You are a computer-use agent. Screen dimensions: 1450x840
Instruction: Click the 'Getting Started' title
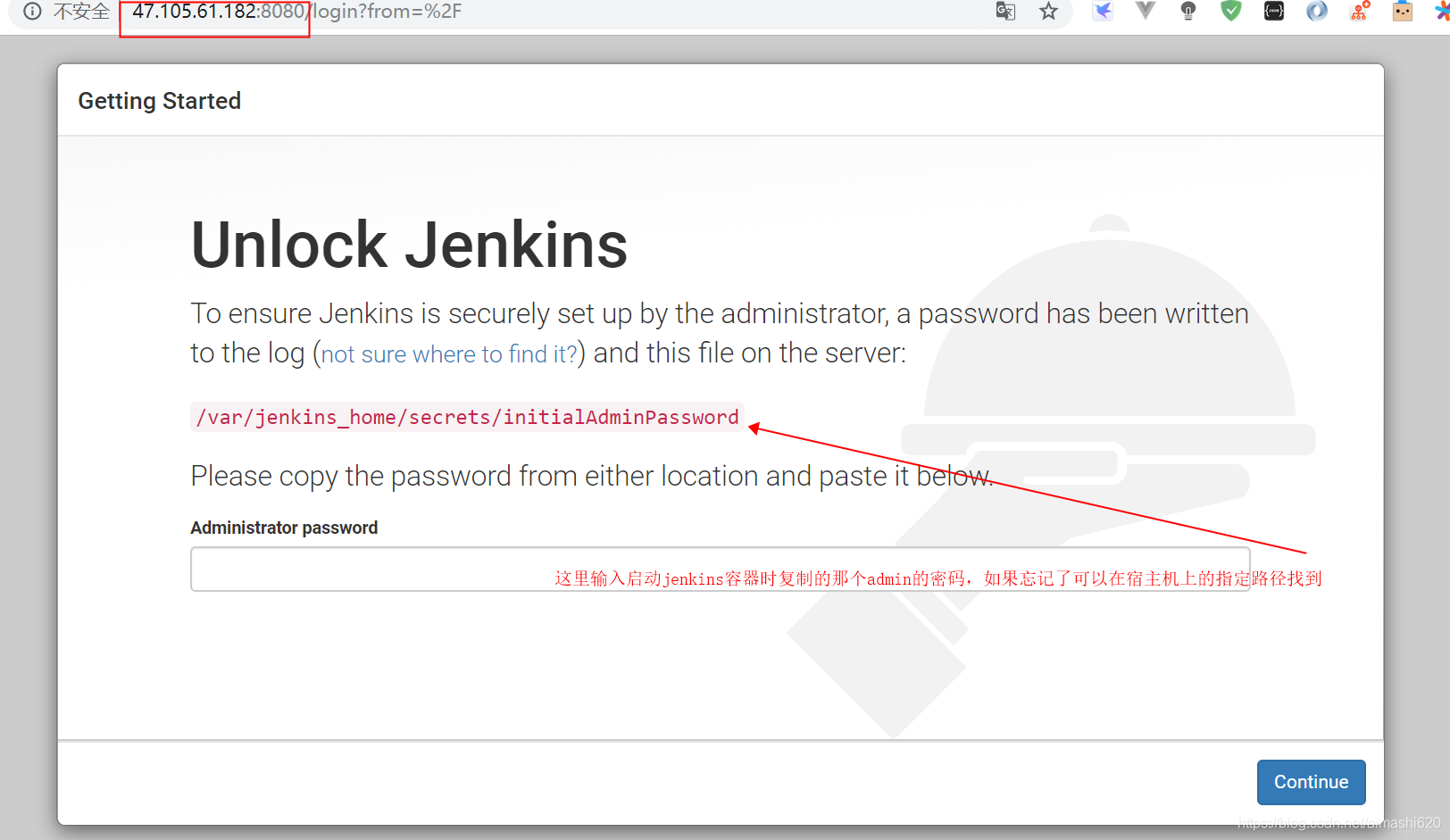[x=160, y=101]
